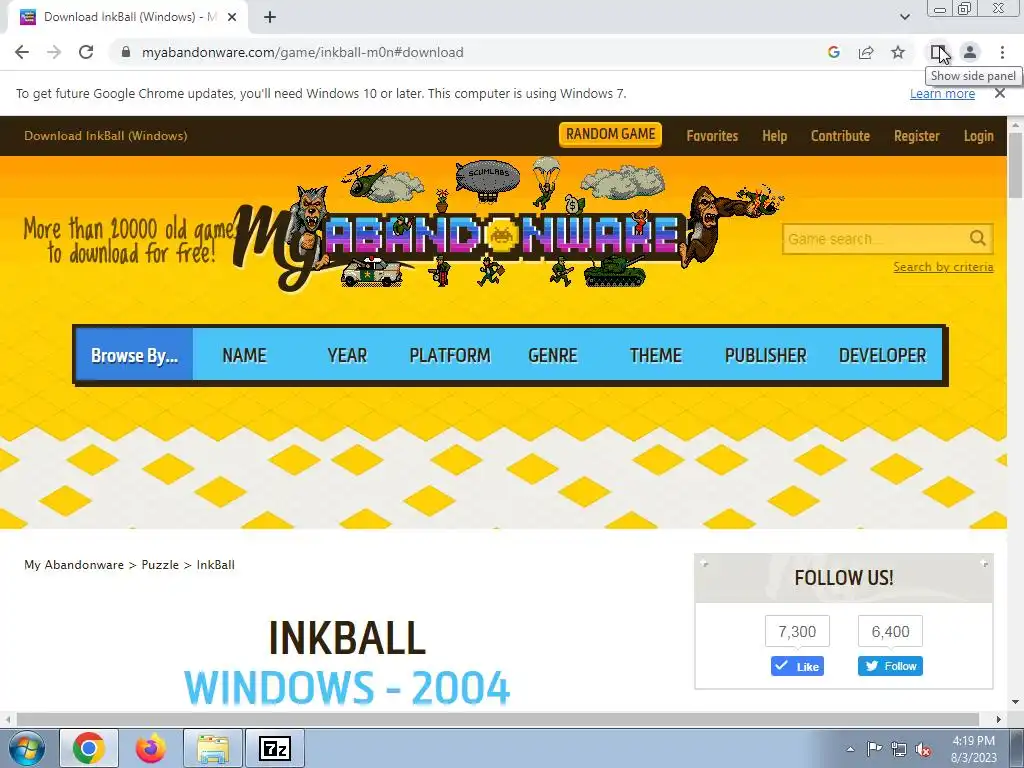
Task: Click the Facebook Like button
Action: tap(797, 666)
